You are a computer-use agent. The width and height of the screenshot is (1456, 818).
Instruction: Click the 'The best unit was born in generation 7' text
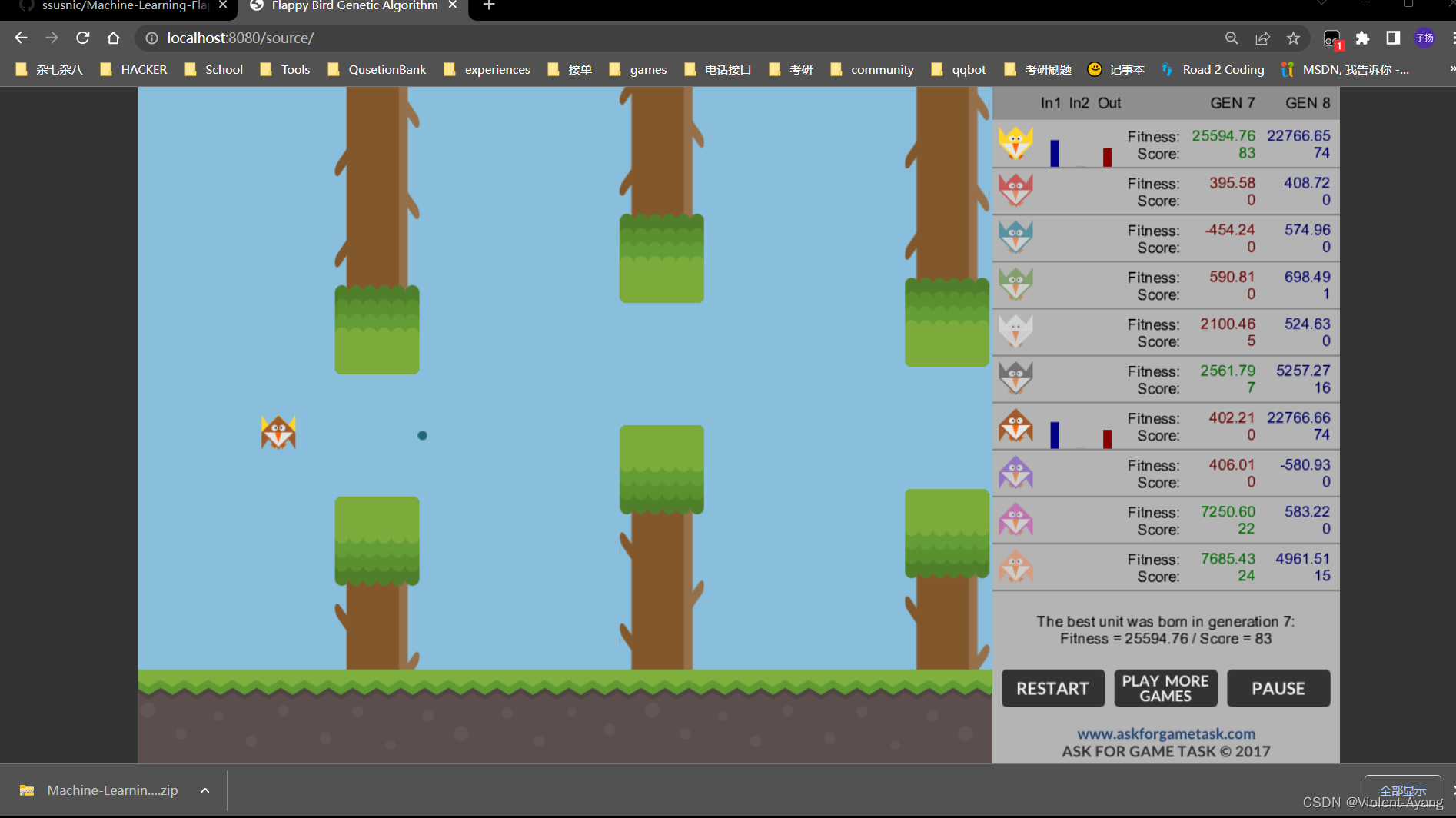(1165, 621)
